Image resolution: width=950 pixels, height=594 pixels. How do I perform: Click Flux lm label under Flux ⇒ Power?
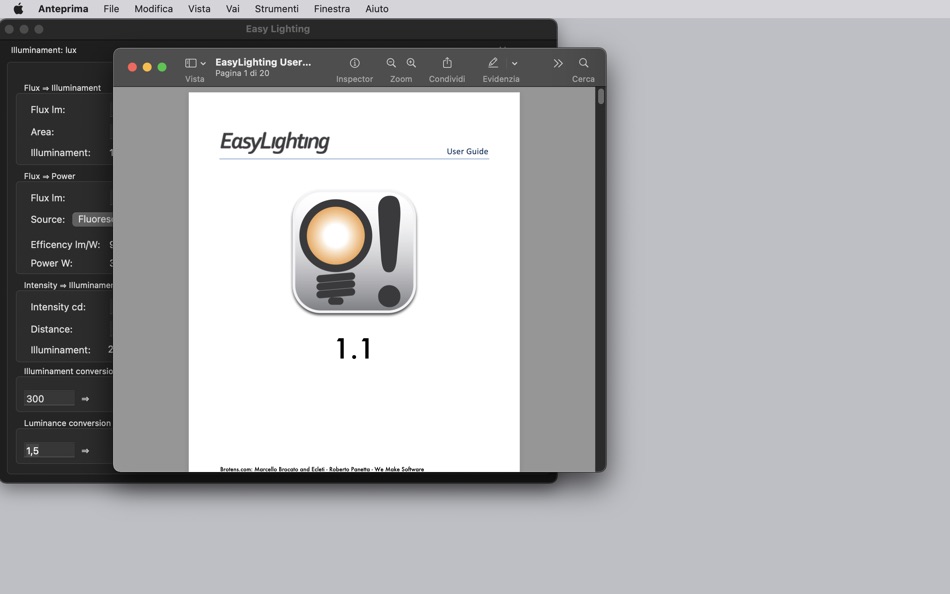48,198
